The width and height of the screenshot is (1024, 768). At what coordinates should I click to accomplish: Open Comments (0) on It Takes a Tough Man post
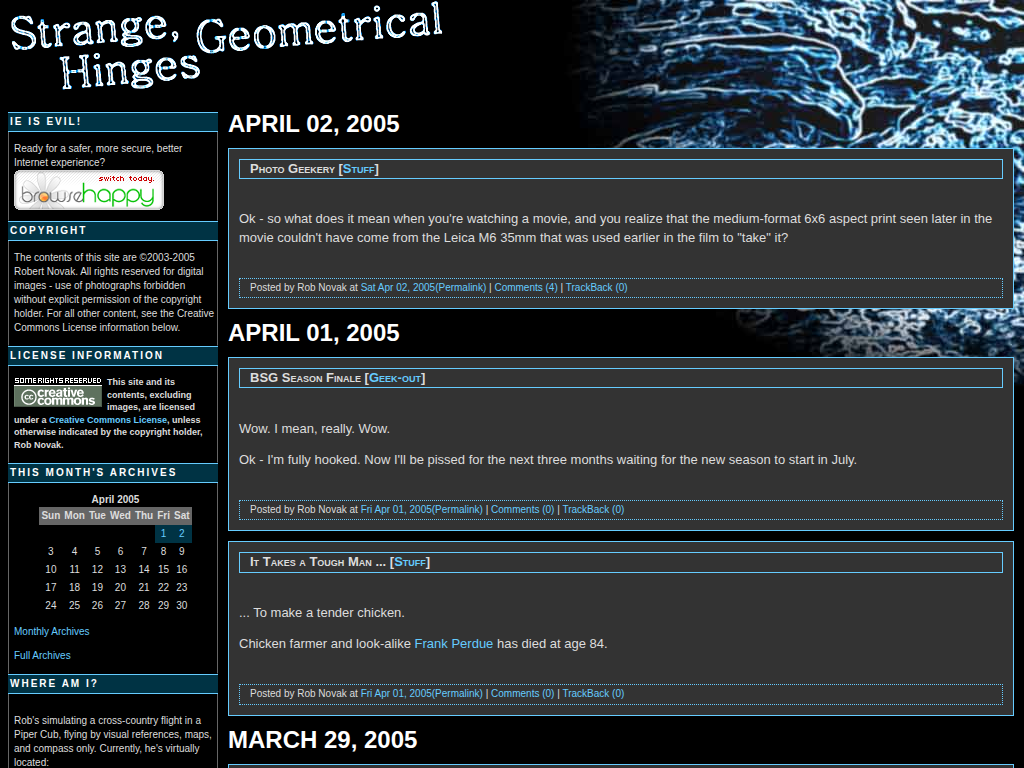(522, 694)
